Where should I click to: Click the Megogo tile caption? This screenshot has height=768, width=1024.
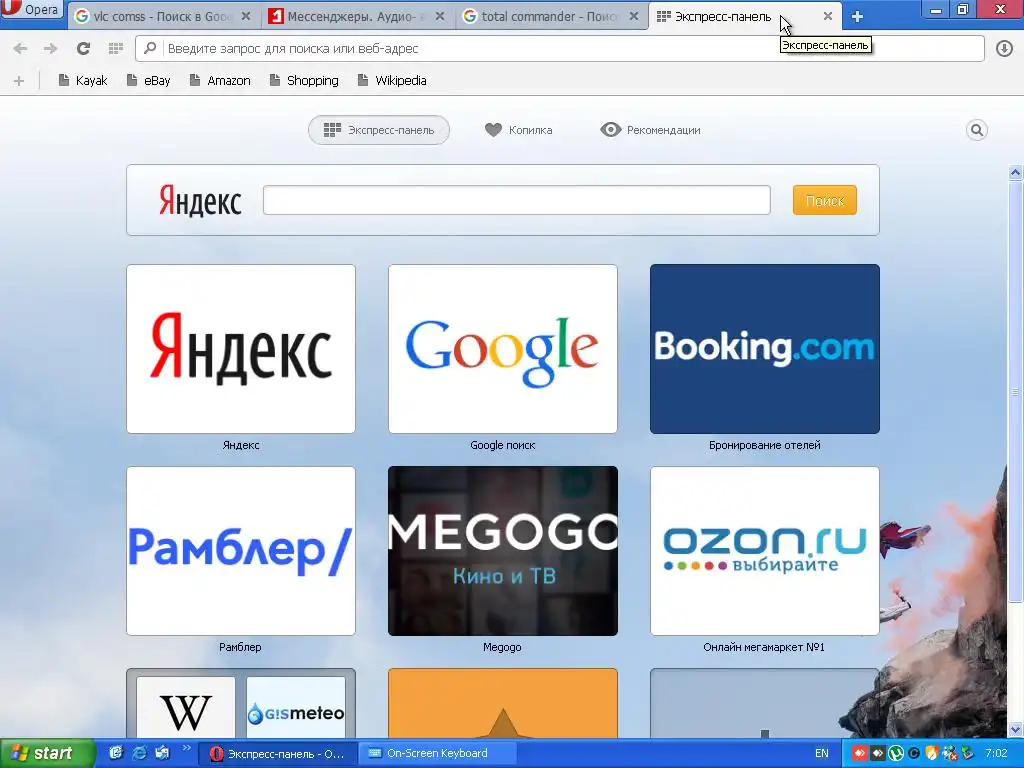[x=502, y=647]
